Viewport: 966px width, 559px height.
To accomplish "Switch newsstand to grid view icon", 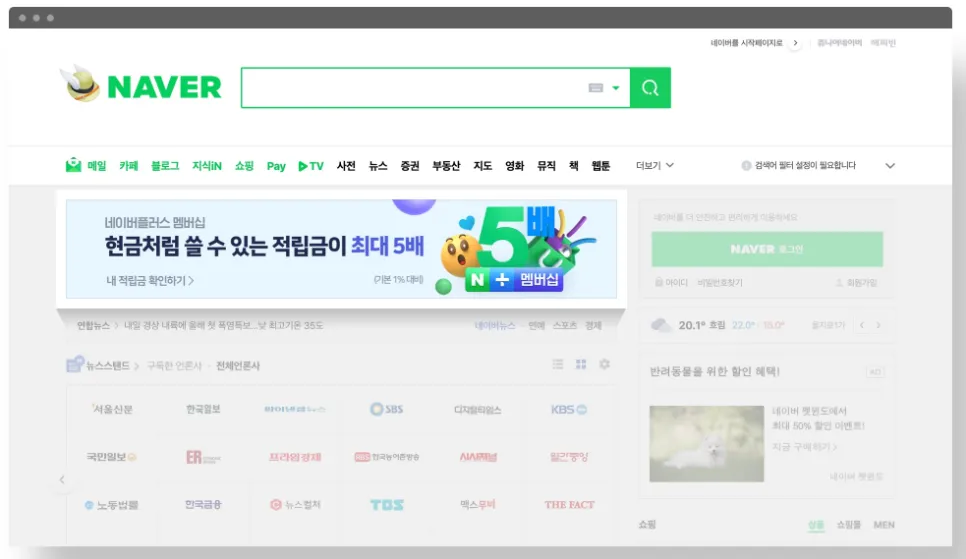I will click(581, 364).
